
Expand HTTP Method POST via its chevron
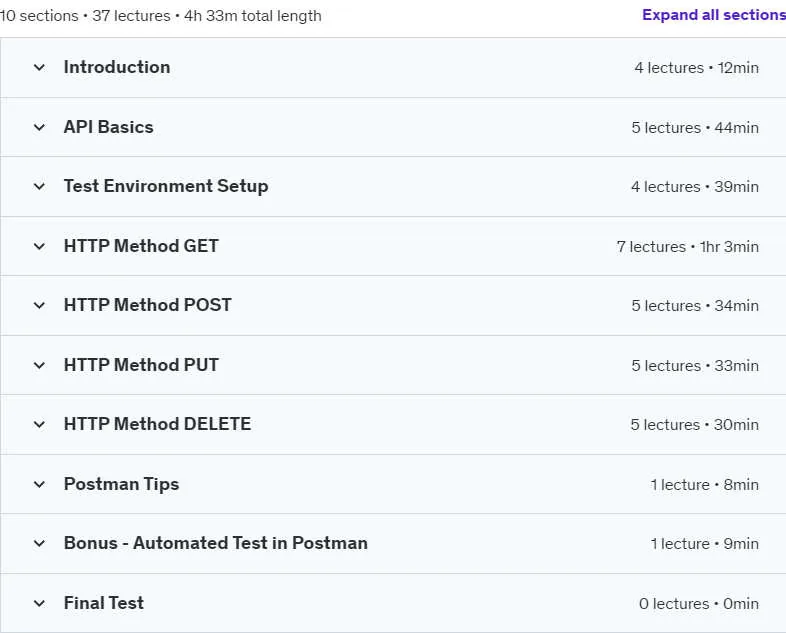pyautogui.click(x=39, y=305)
